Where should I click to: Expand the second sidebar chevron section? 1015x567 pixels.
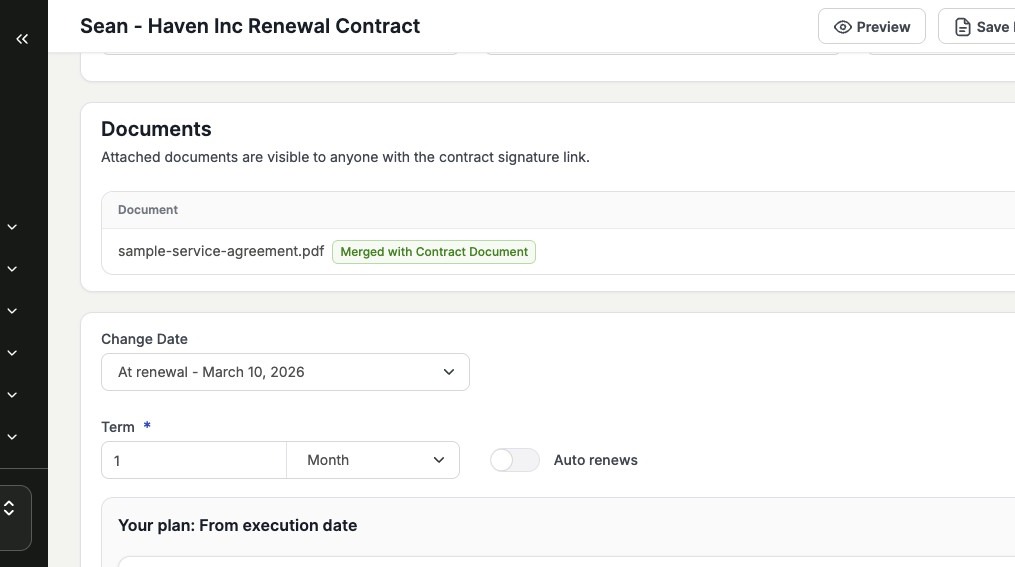click(12, 269)
